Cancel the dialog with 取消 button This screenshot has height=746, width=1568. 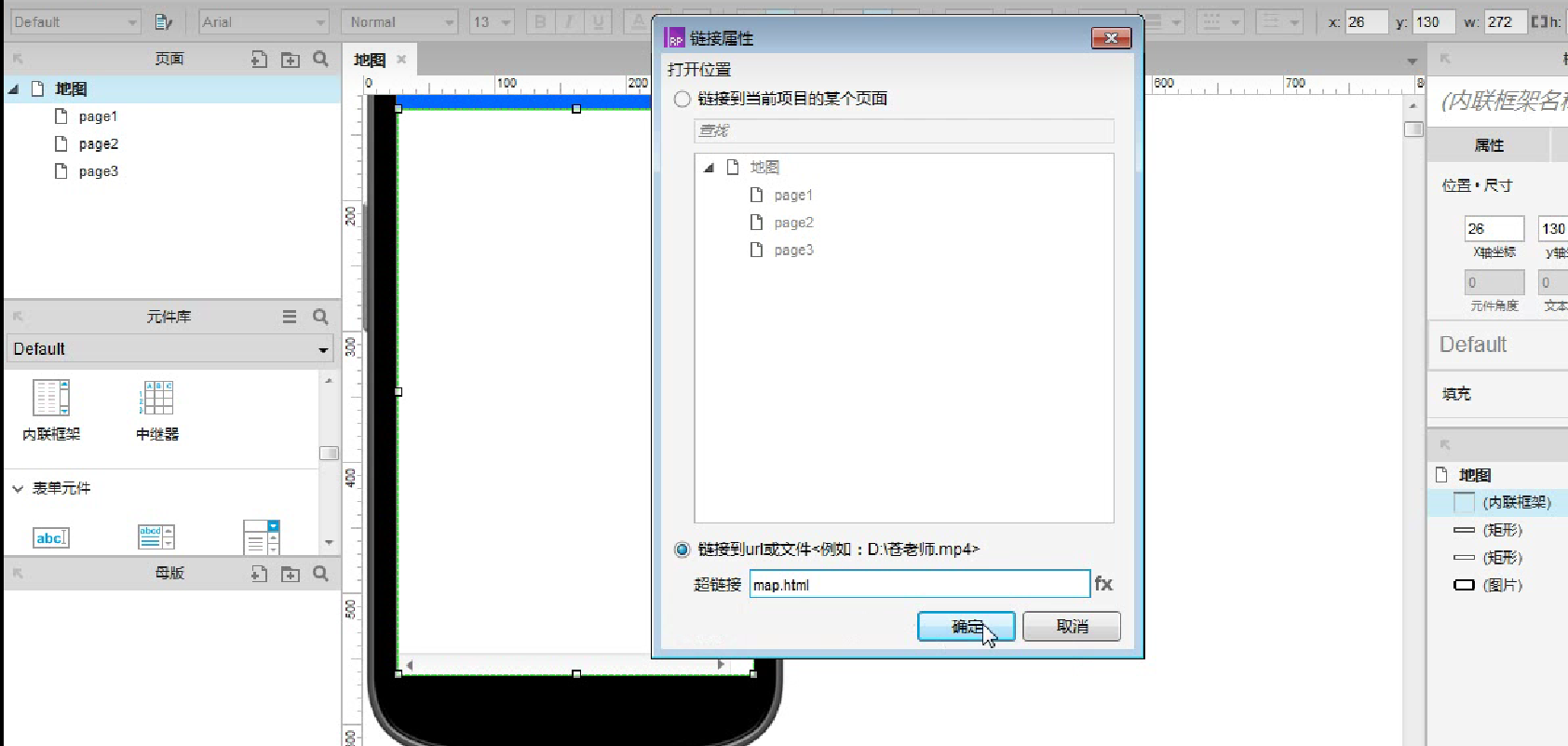pyautogui.click(x=1072, y=627)
